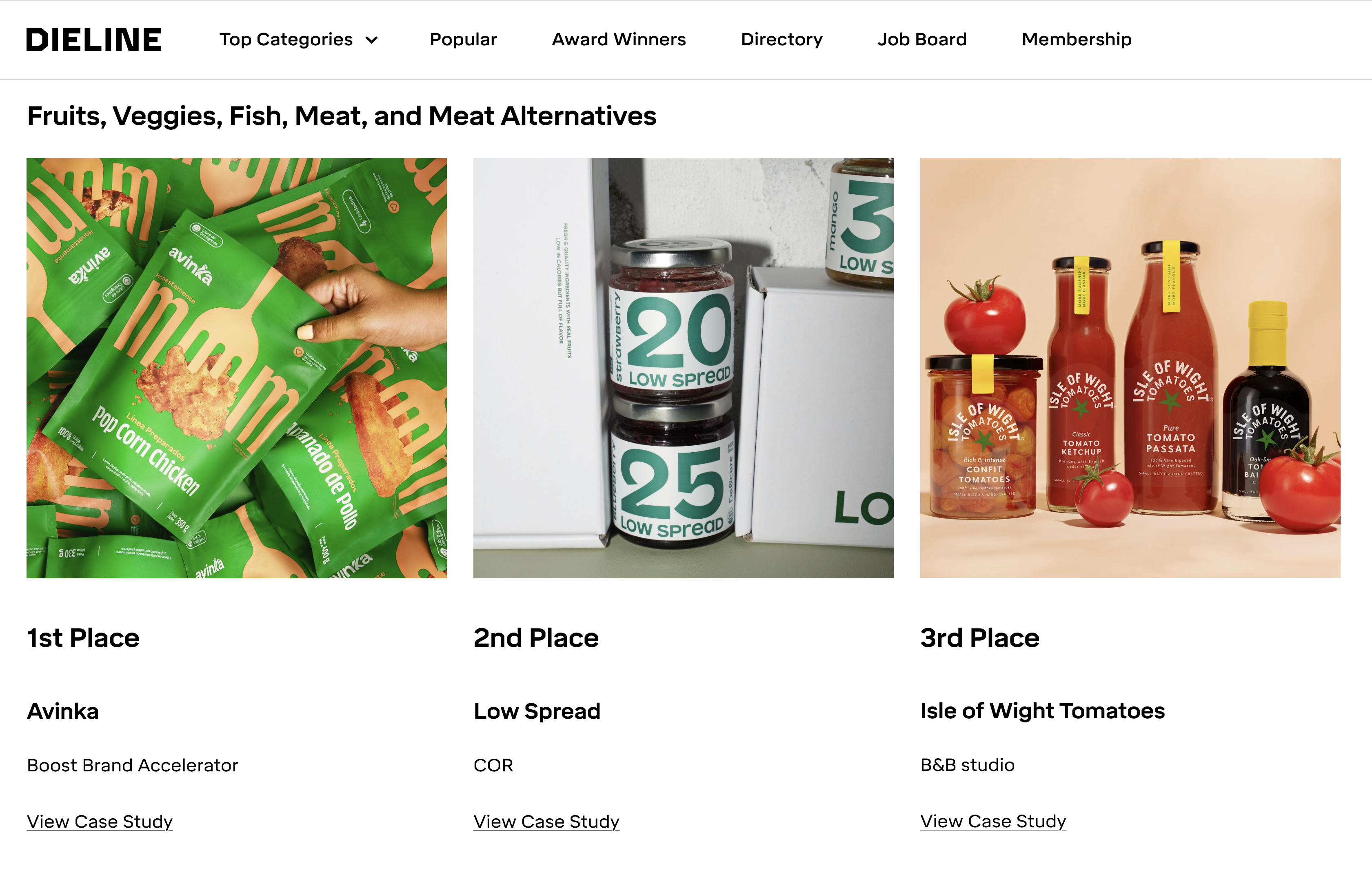Image resolution: width=1372 pixels, height=884 pixels.
Task: Open the Isle of Wight Tomatoes image
Action: [x=1130, y=368]
